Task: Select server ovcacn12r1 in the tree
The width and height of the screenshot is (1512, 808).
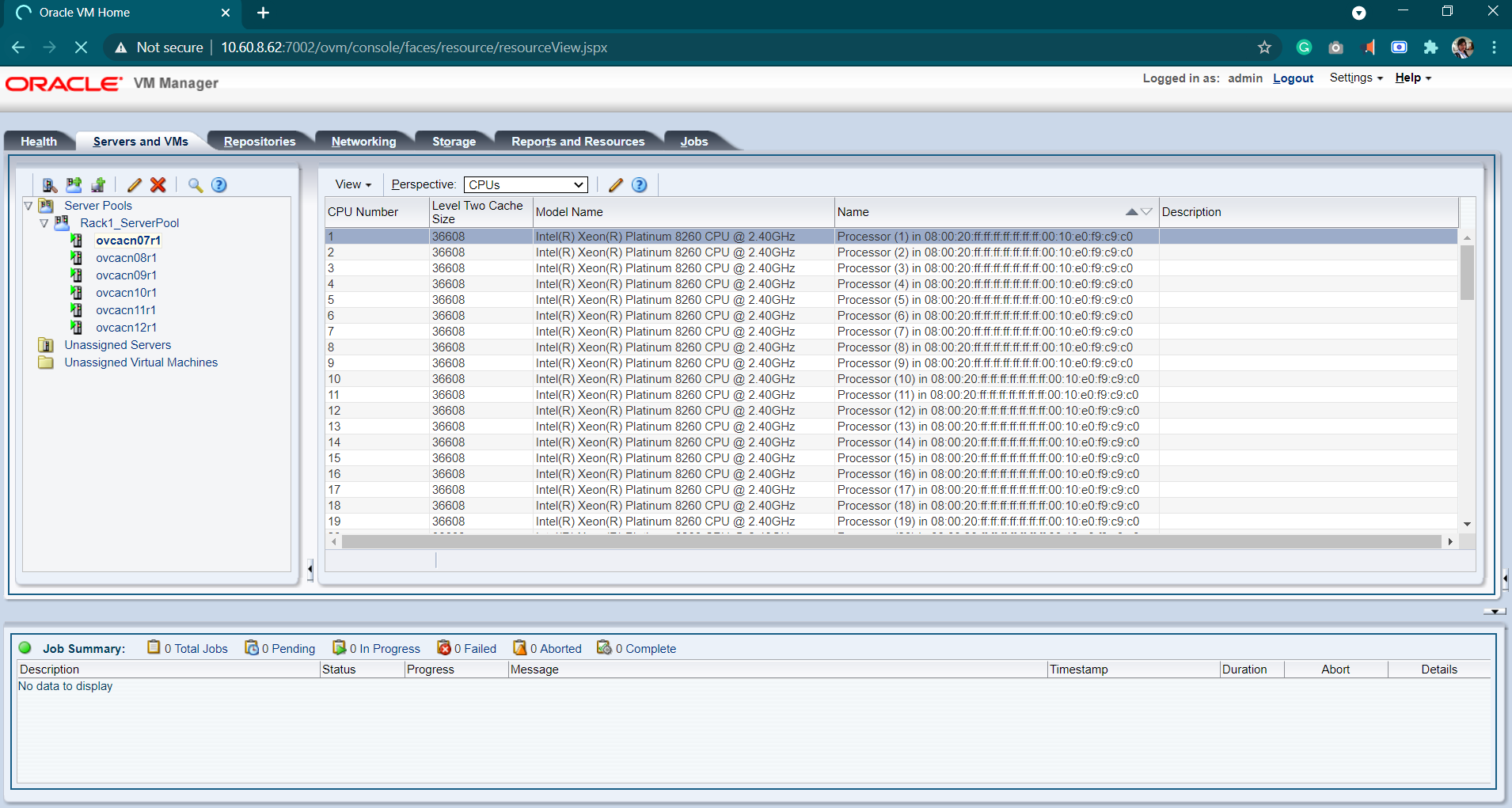Action: pyautogui.click(x=126, y=328)
